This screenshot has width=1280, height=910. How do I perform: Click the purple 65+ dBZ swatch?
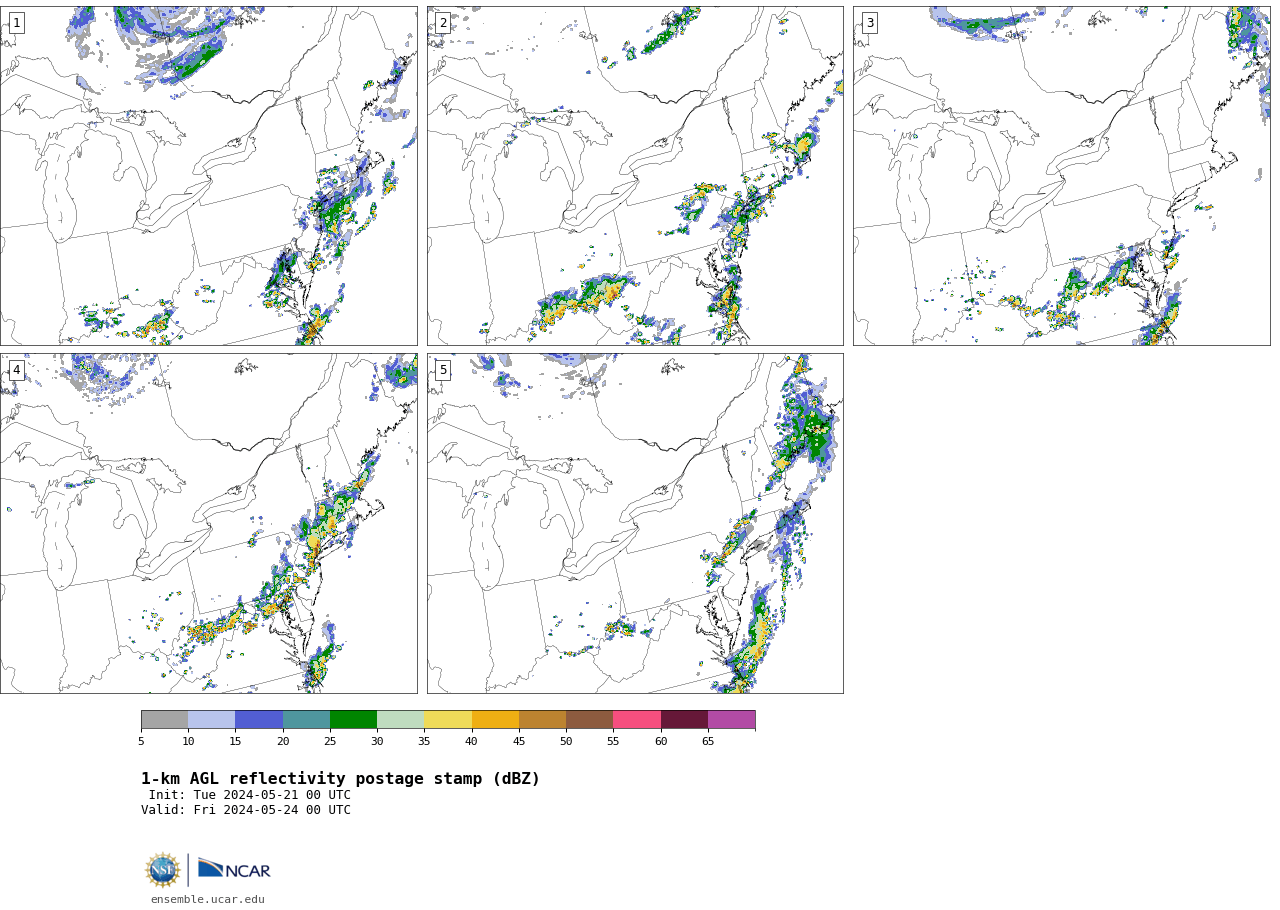click(x=731, y=720)
